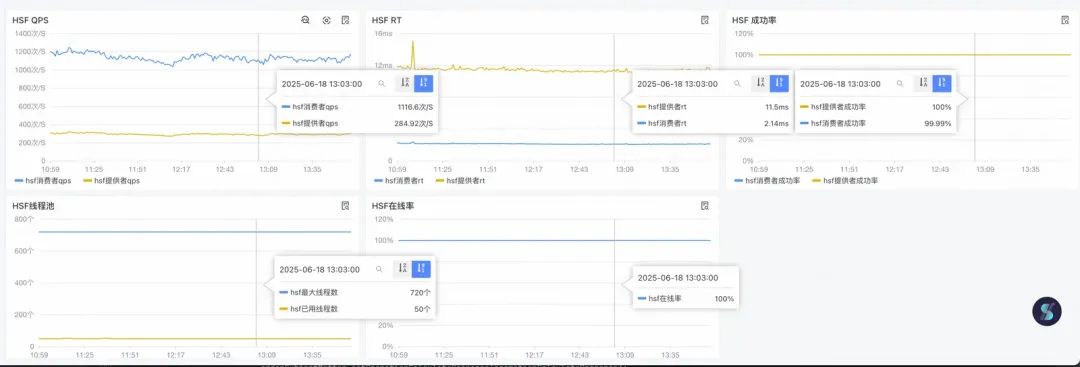Click hsf消费者rt legend under HSF RT chart
This screenshot has height=367, width=1080.
click(x=399, y=180)
